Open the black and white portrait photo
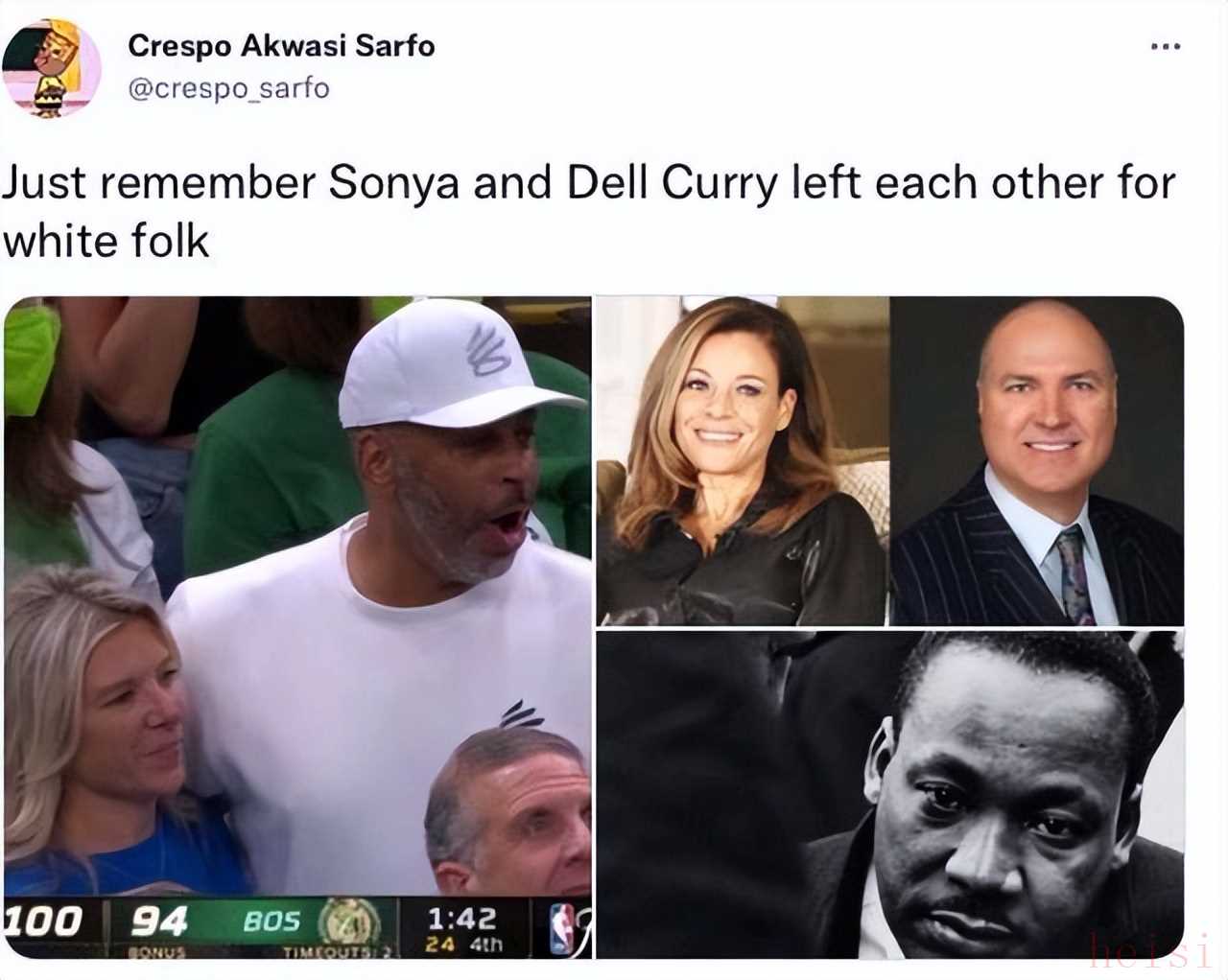 (890, 794)
